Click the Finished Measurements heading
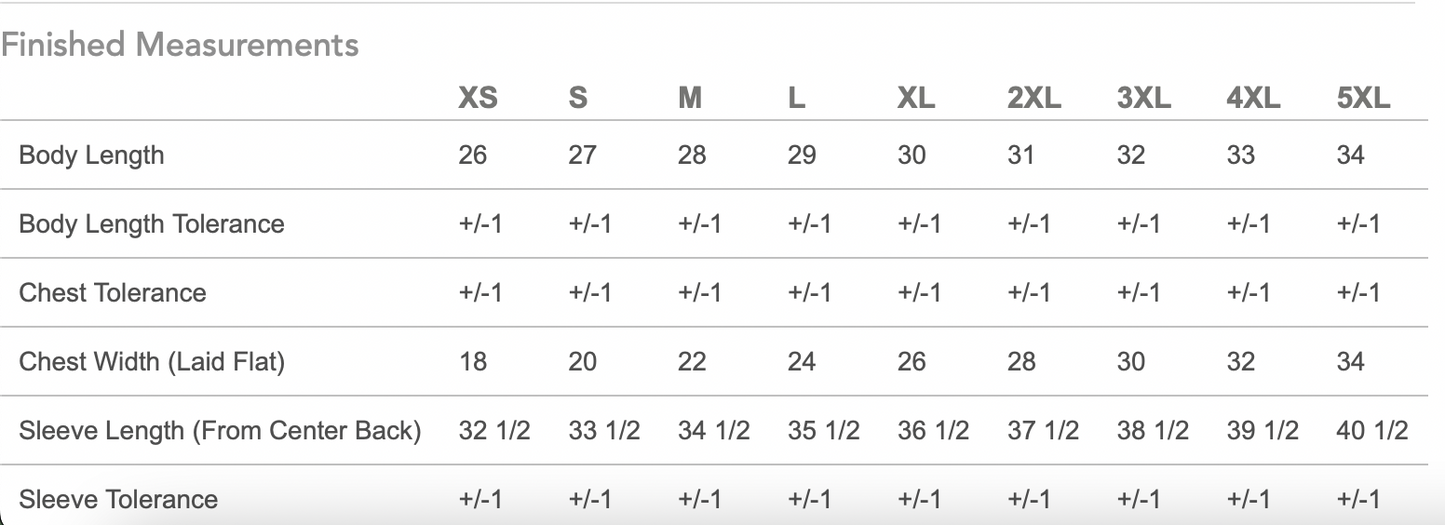The image size is (1445, 525). [180, 45]
